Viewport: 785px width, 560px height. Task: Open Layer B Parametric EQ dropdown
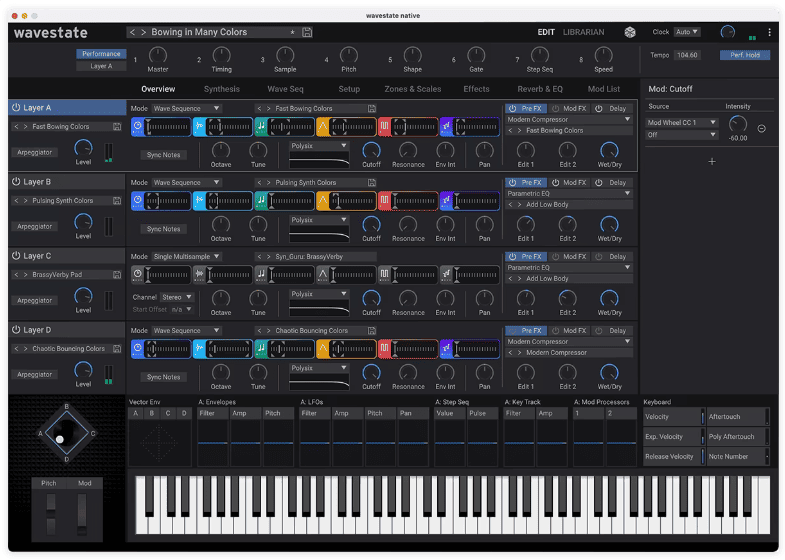tap(569, 194)
